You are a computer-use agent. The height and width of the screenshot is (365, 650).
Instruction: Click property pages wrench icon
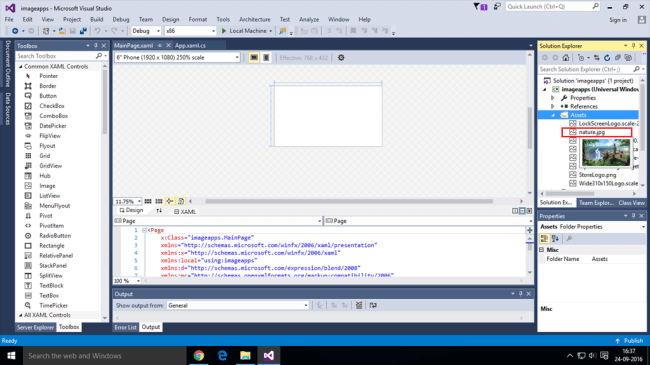(569, 238)
